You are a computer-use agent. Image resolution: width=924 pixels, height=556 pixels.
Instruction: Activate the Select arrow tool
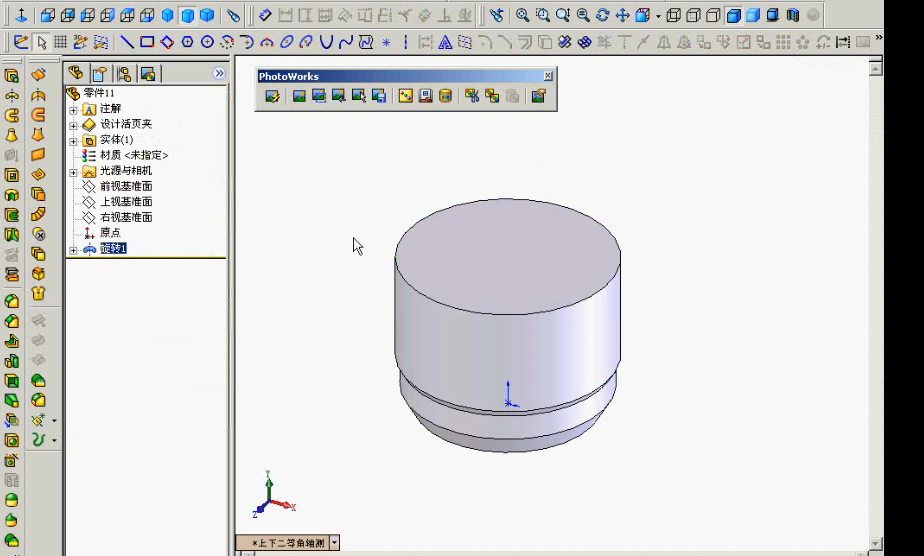pyautogui.click(x=41, y=42)
